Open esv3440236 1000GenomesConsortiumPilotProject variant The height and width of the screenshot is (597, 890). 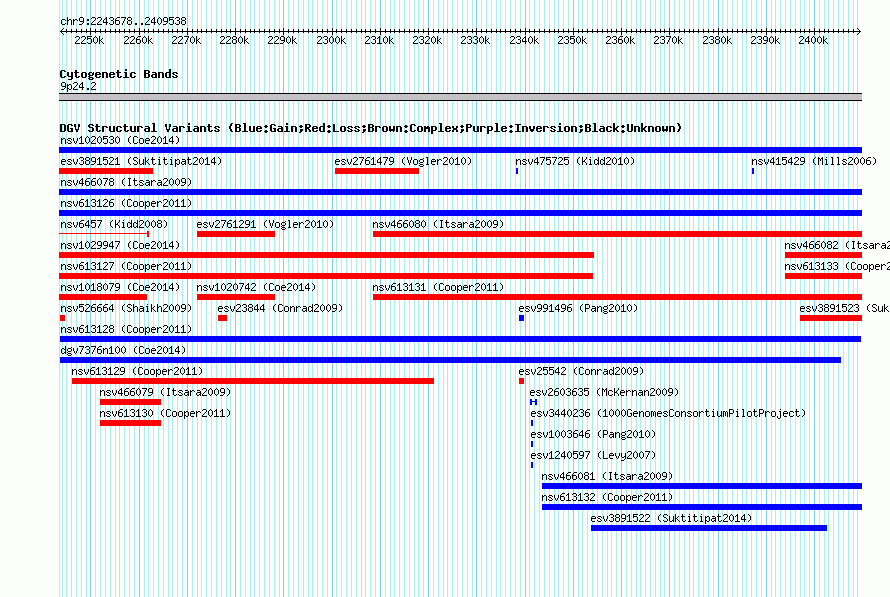click(668, 413)
